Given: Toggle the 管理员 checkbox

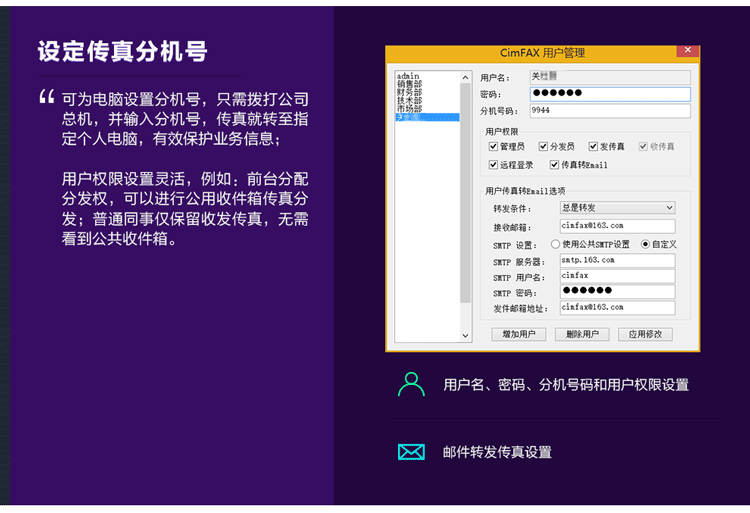Looking at the screenshot, I should (x=493, y=146).
